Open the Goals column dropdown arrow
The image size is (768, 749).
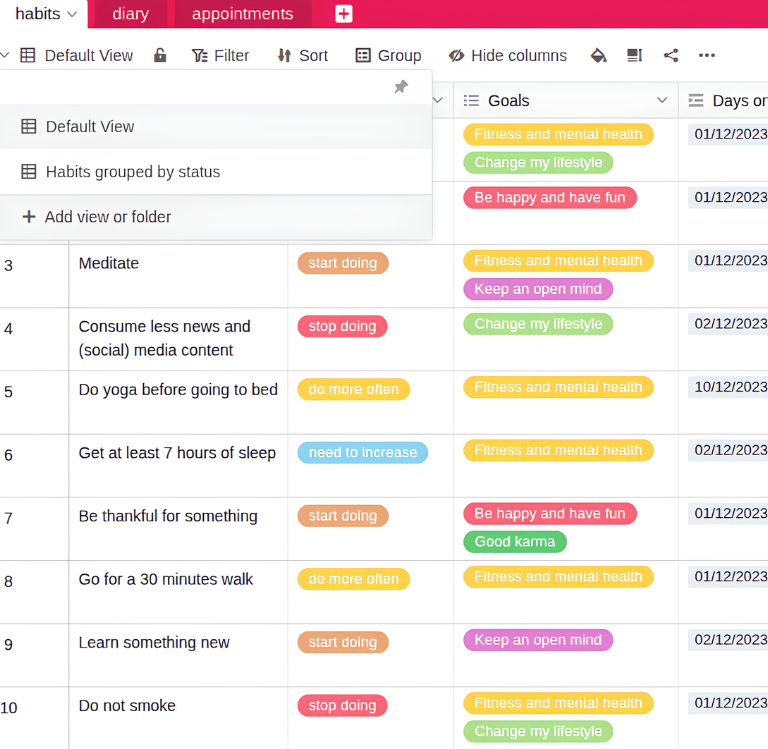pyautogui.click(x=662, y=100)
